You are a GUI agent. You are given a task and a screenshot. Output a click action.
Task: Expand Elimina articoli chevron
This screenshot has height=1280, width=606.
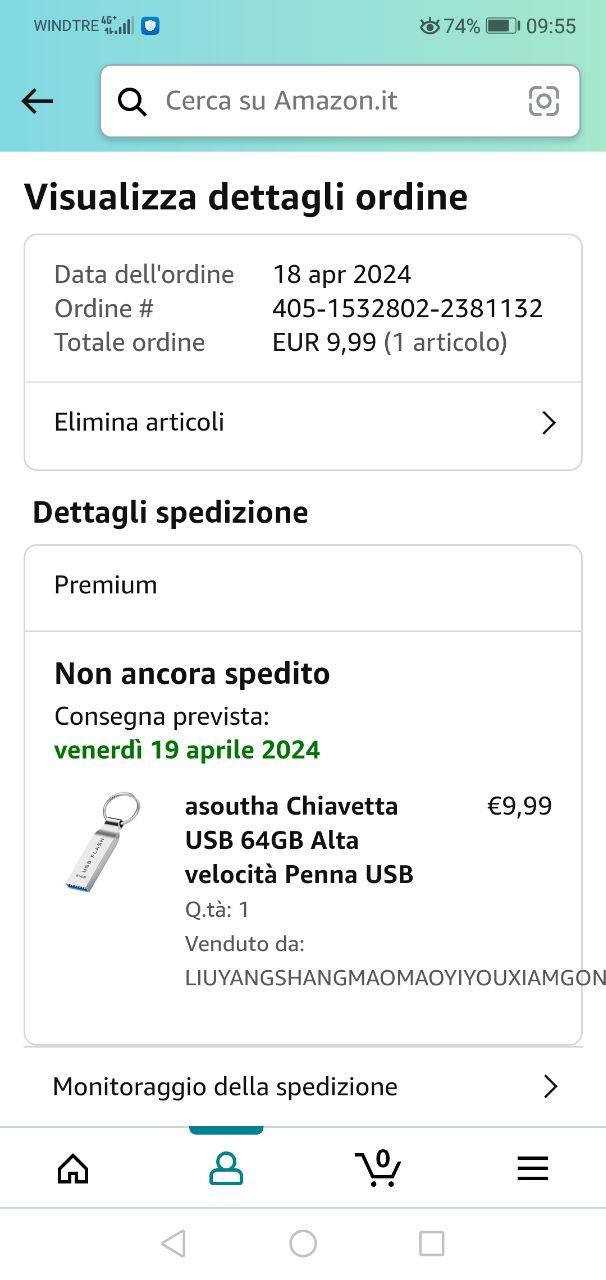click(x=548, y=423)
